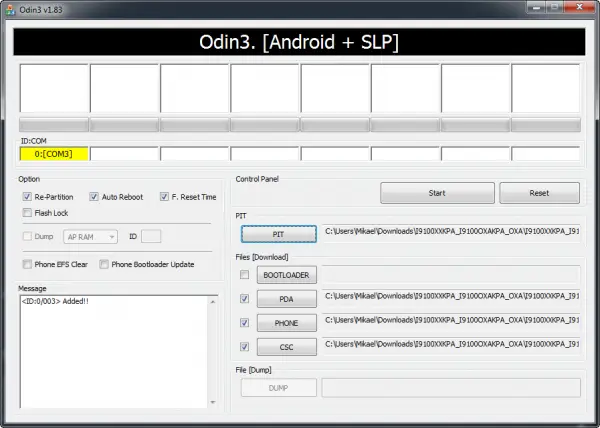Click the '<ID:0/003> Added!!' message text
Image resolution: width=600 pixels, height=428 pixels.
pyautogui.click(x=55, y=301)
